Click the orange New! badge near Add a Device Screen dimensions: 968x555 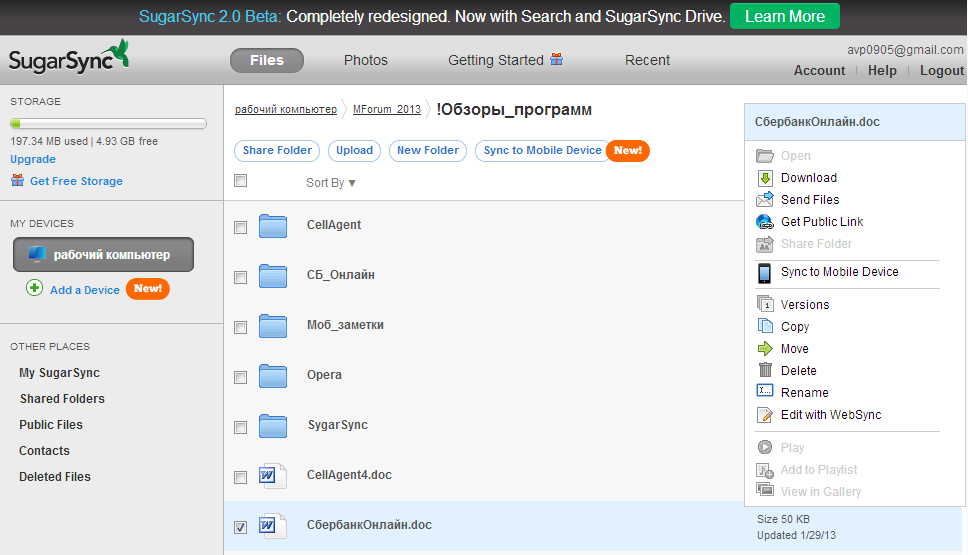click(x=148, y=289)
